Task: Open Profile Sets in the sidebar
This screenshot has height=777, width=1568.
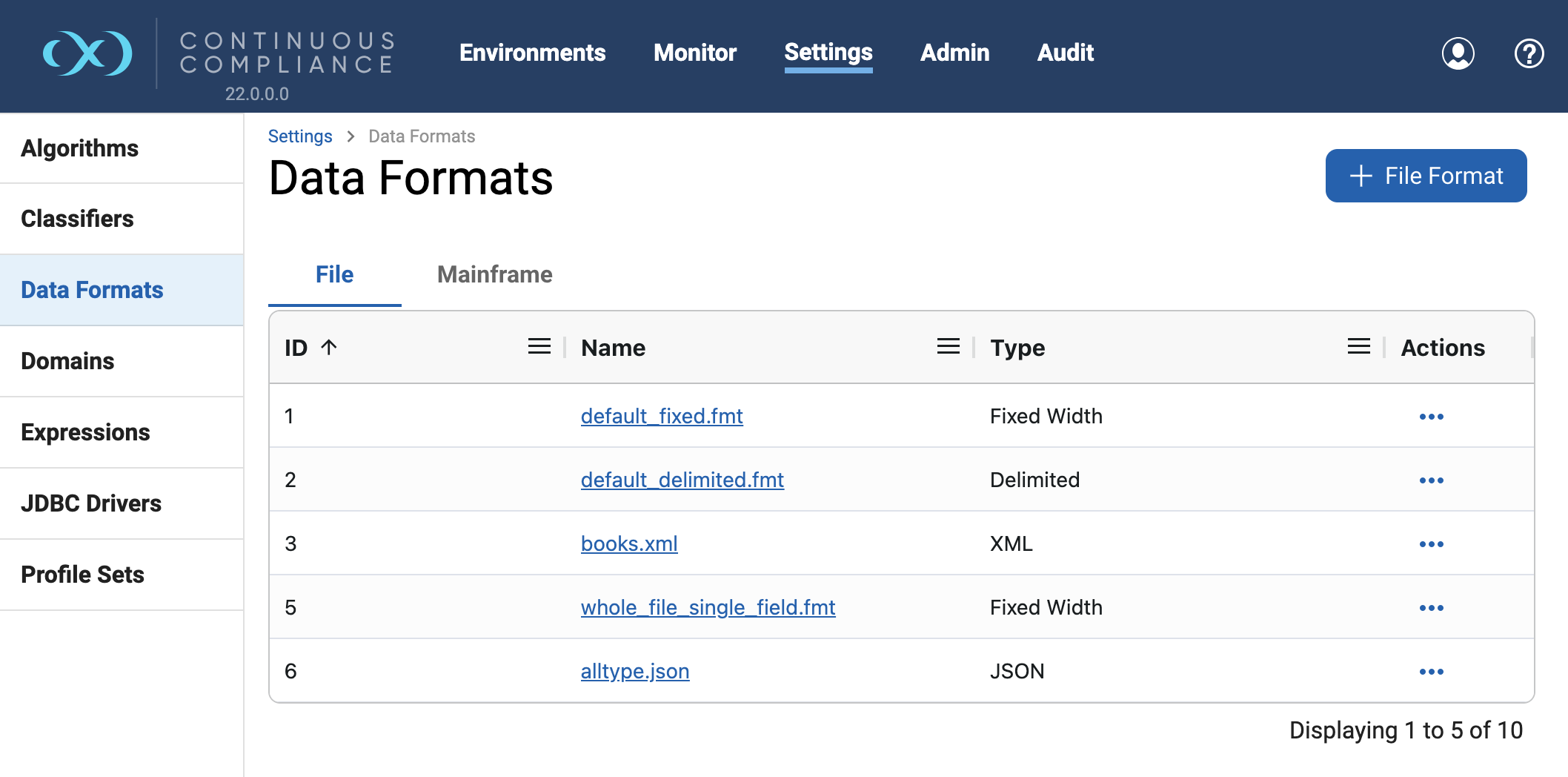Action: (x=122, y=575)
